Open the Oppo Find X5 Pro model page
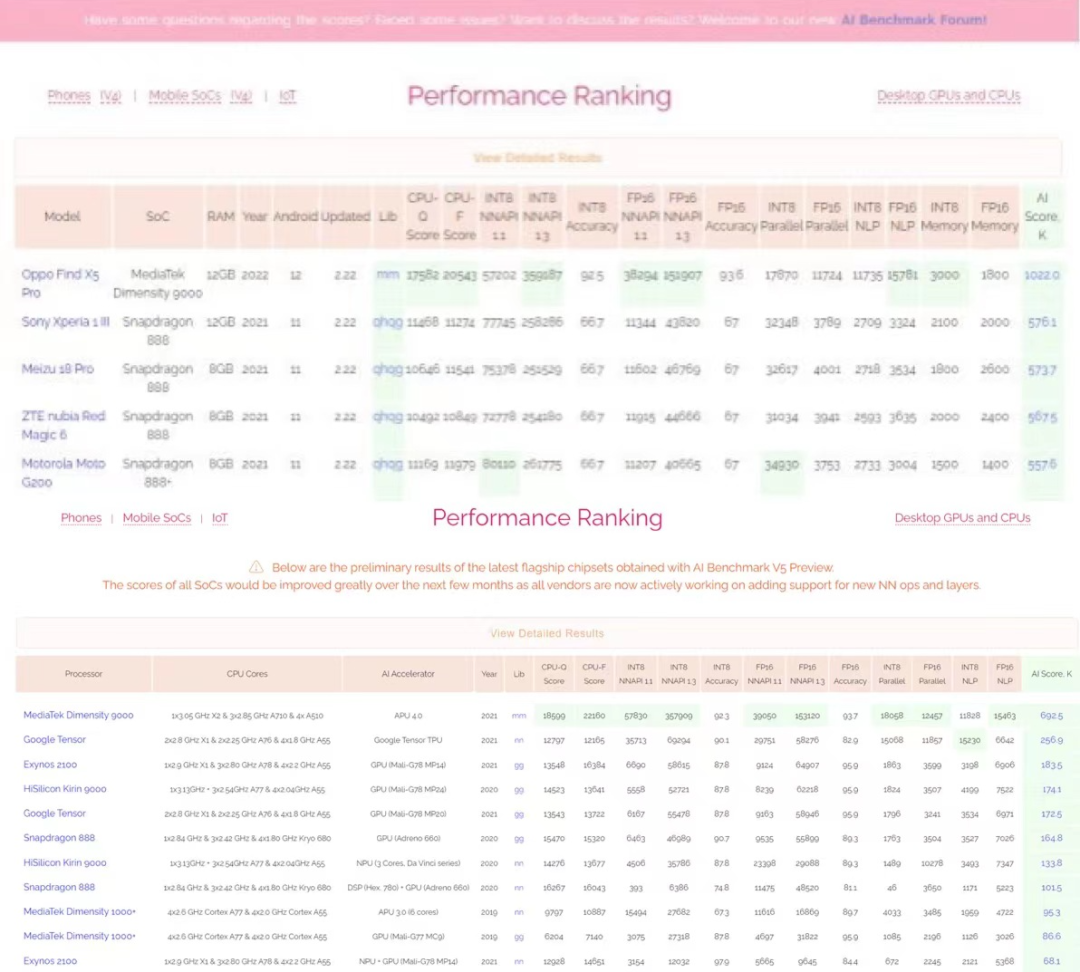Viewport: 1080px width, 972px height. 60,283
